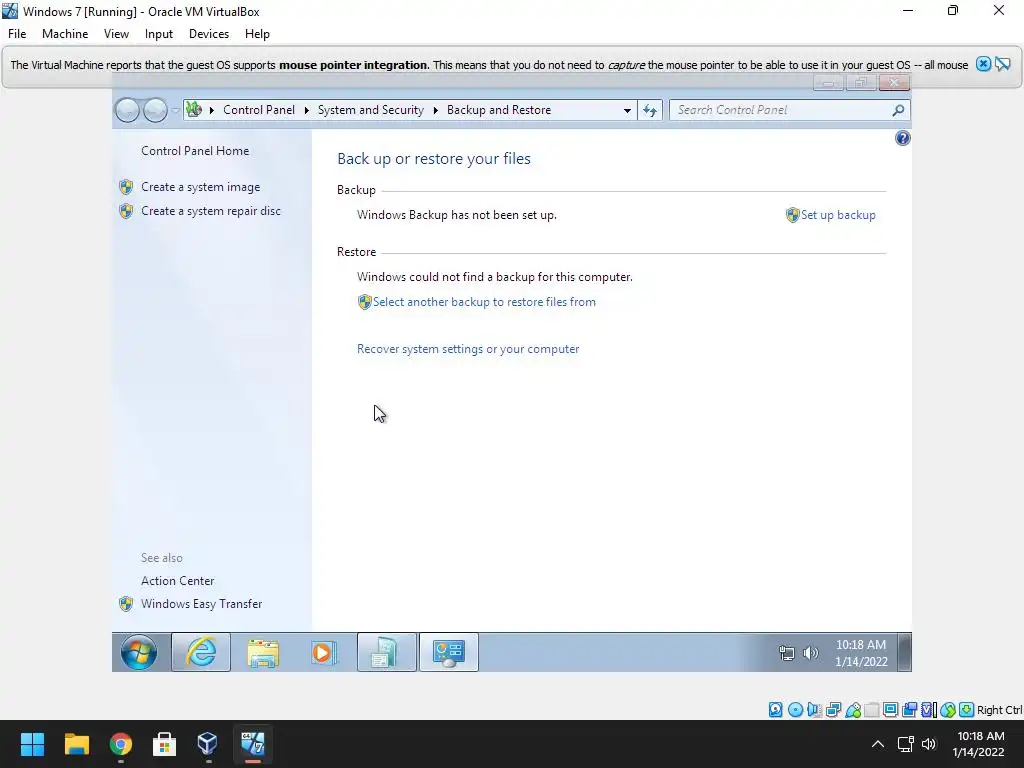Click Windows 7 tray network icon
The image size is (1024, 768).
point(787,652)
